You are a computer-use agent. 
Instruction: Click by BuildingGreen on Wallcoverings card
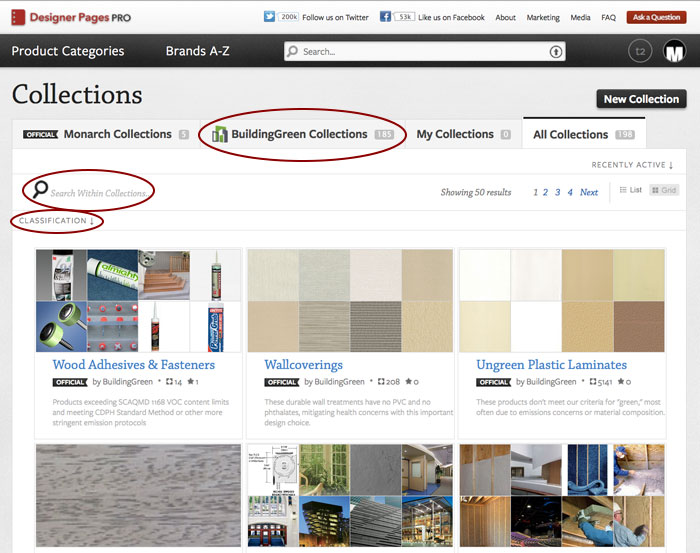pyautogui.click(x=334, y=382)
